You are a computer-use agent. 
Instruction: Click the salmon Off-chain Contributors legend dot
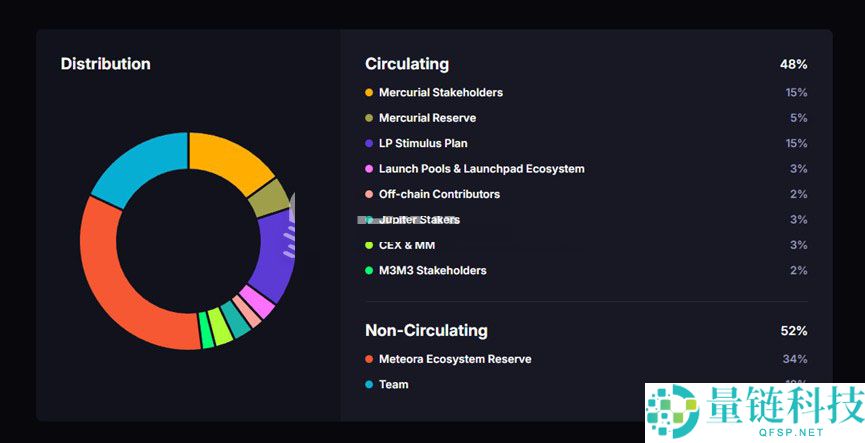pos(369,195)
